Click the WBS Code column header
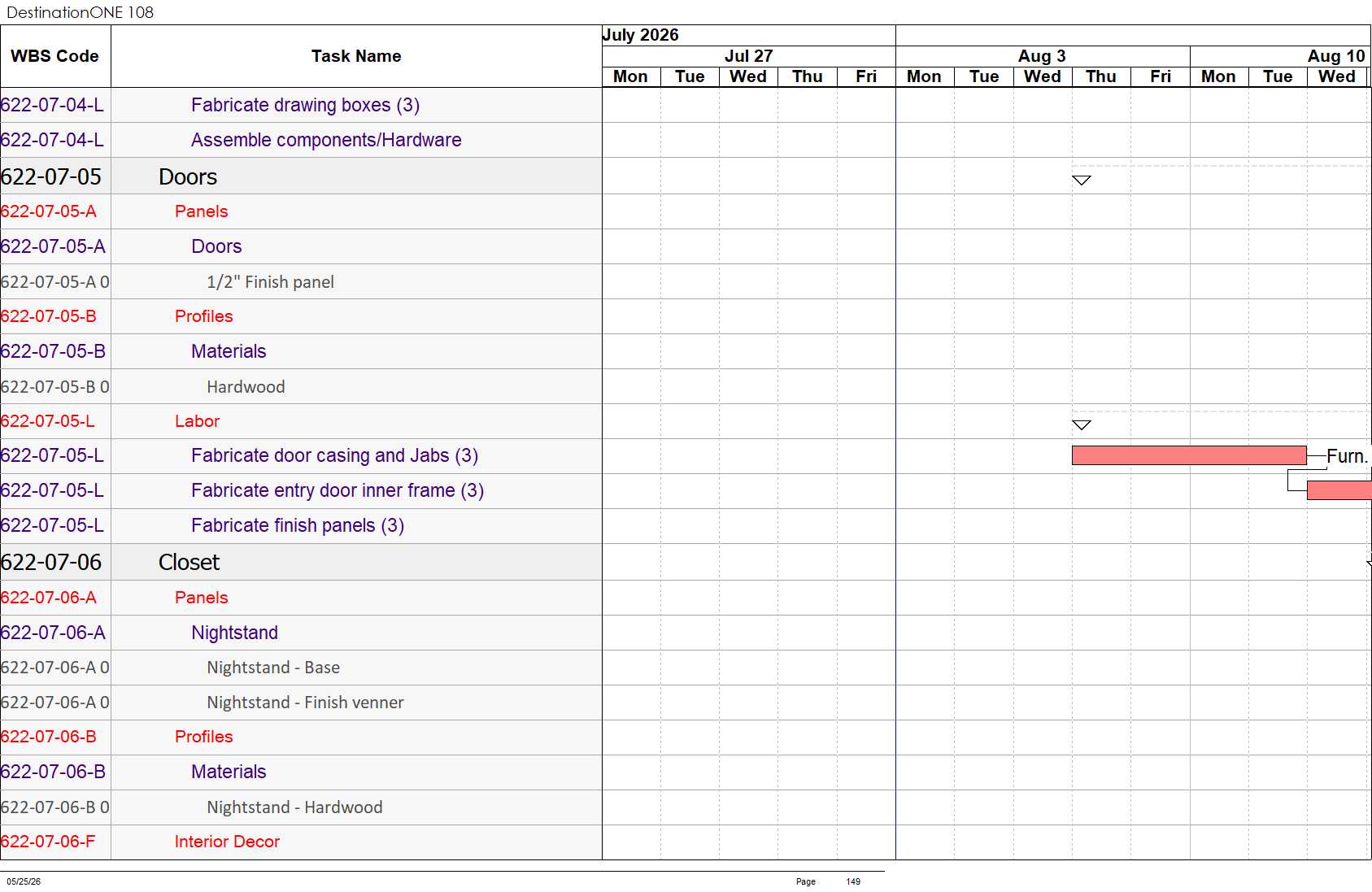The width and height of the screenshot is (1372, 892). pyautogui.click(x=54, y=56)
